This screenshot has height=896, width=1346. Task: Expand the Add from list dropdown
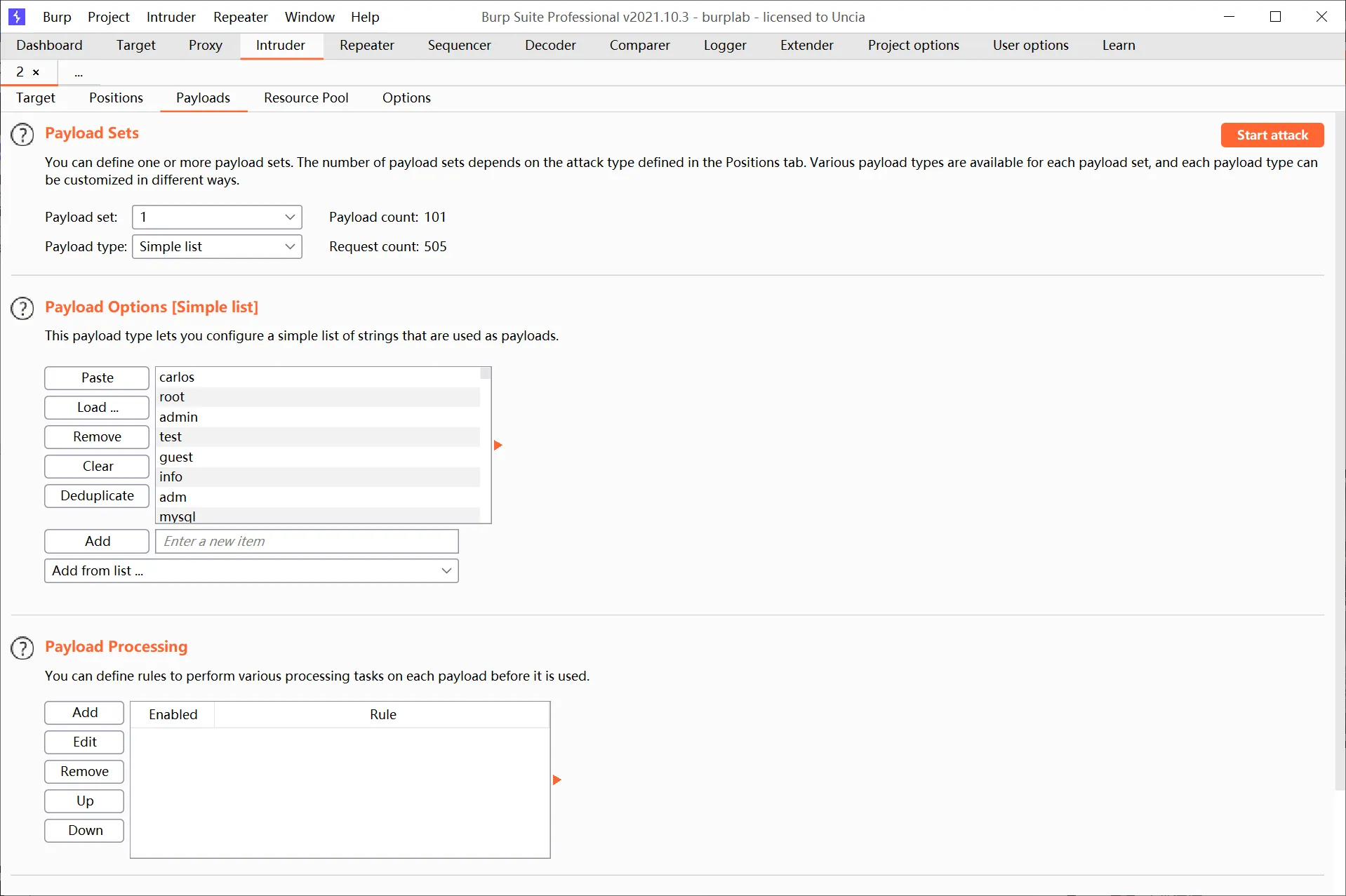[x=251, y=570]
